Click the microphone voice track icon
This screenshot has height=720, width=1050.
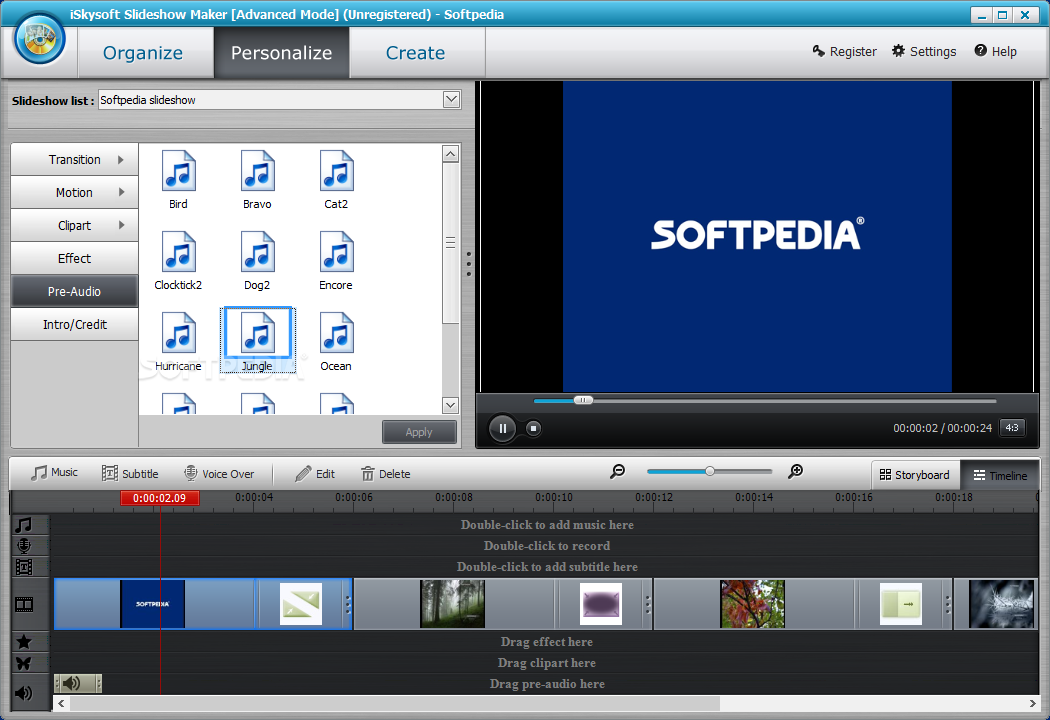(x=24, y=545)
